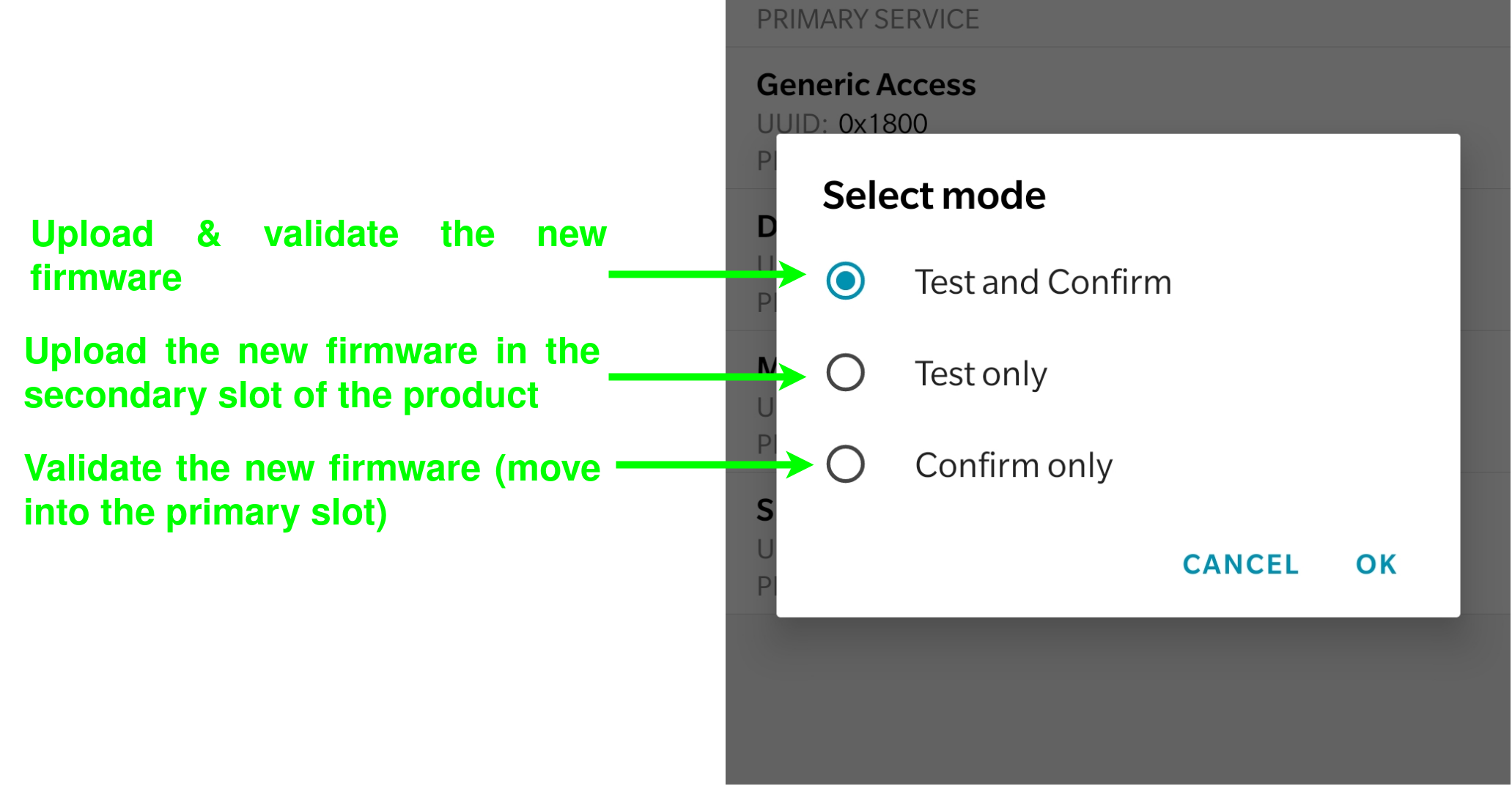Open the Generic Access service entry

point(866,85)
